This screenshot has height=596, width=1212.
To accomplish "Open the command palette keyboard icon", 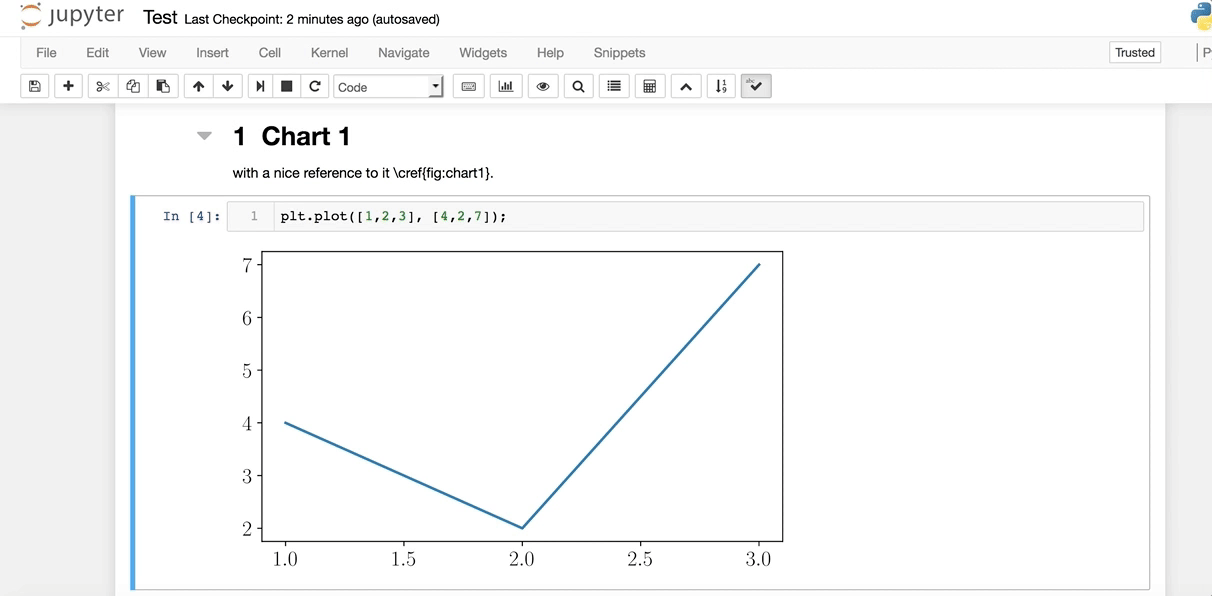I will (x=468, y=87).
